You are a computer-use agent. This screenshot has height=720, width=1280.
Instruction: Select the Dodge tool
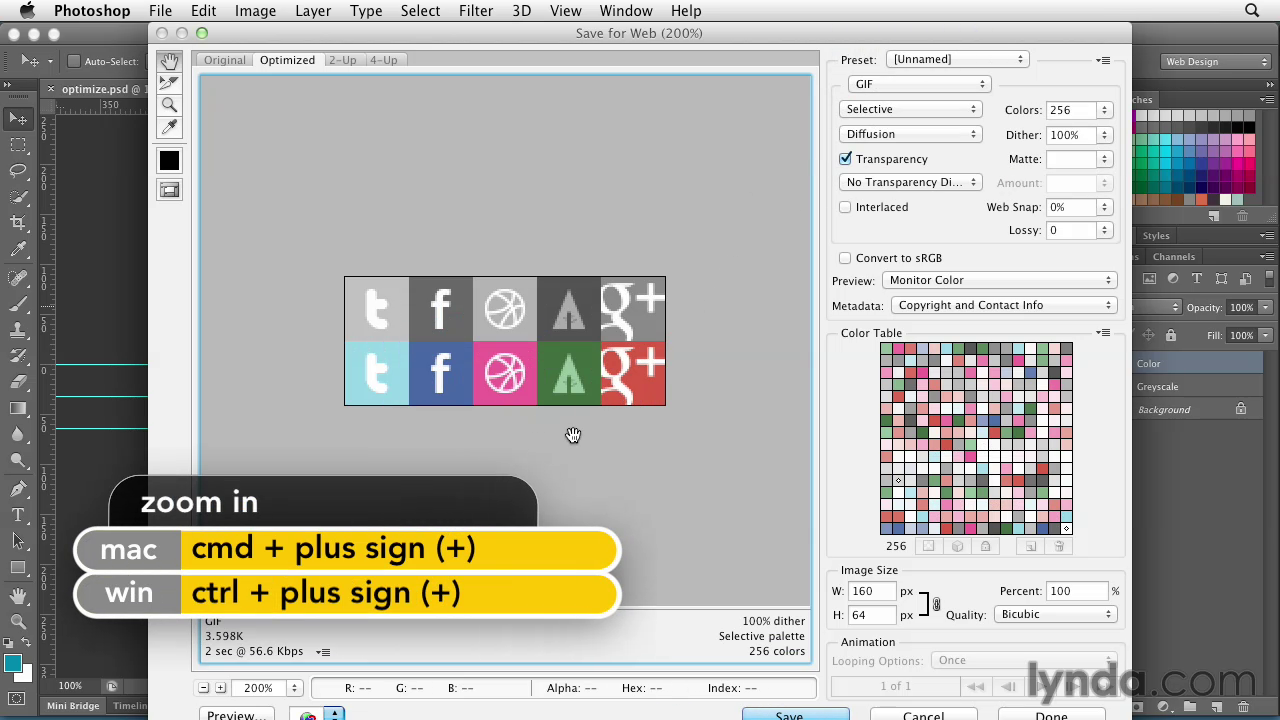point(18,461)
